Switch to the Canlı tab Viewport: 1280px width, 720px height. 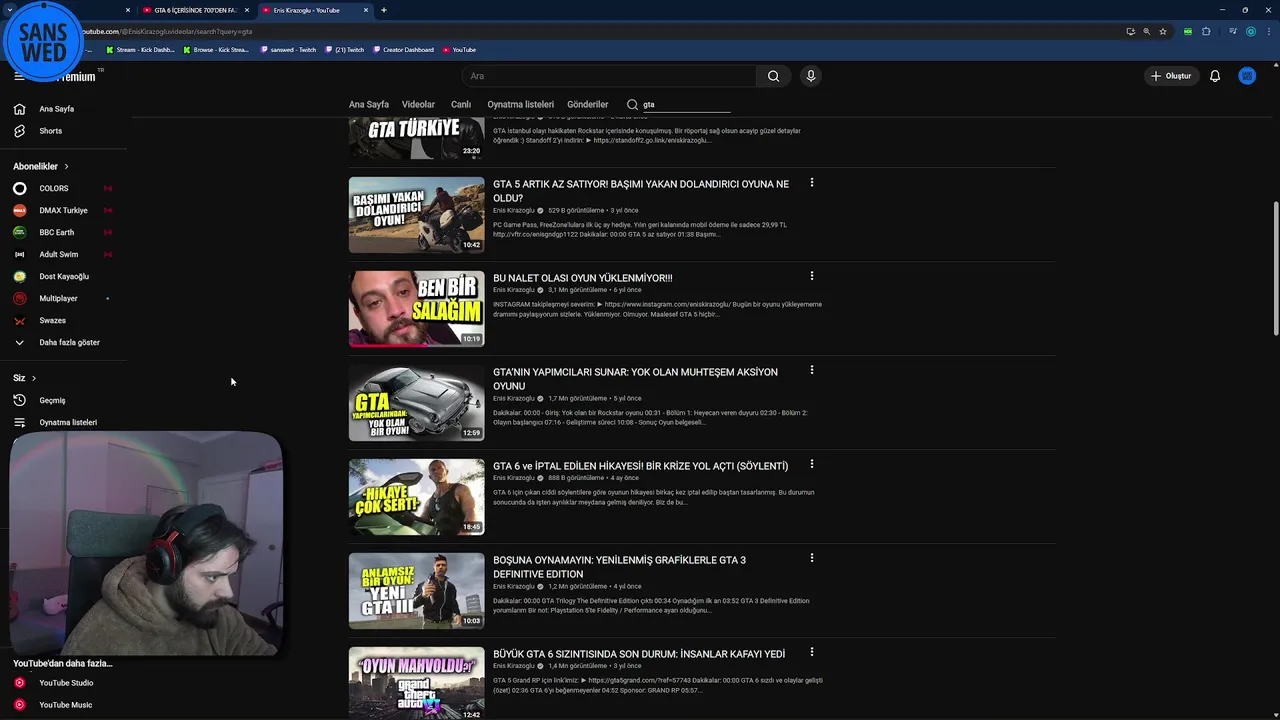(x=461, y=104)
